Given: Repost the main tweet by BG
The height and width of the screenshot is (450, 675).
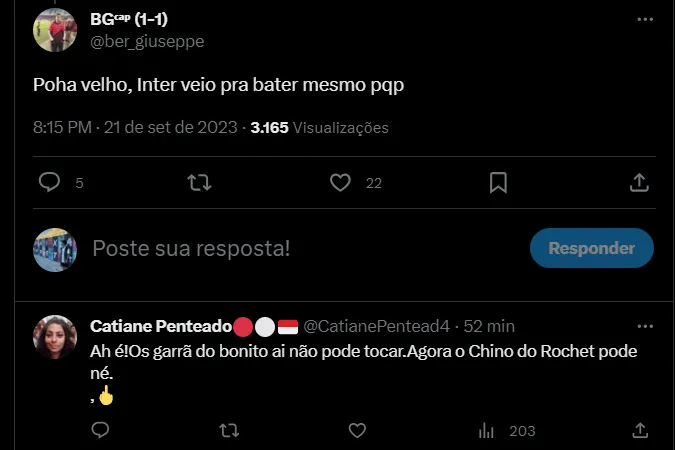Looking at the screenshot, I should point(199,183).
